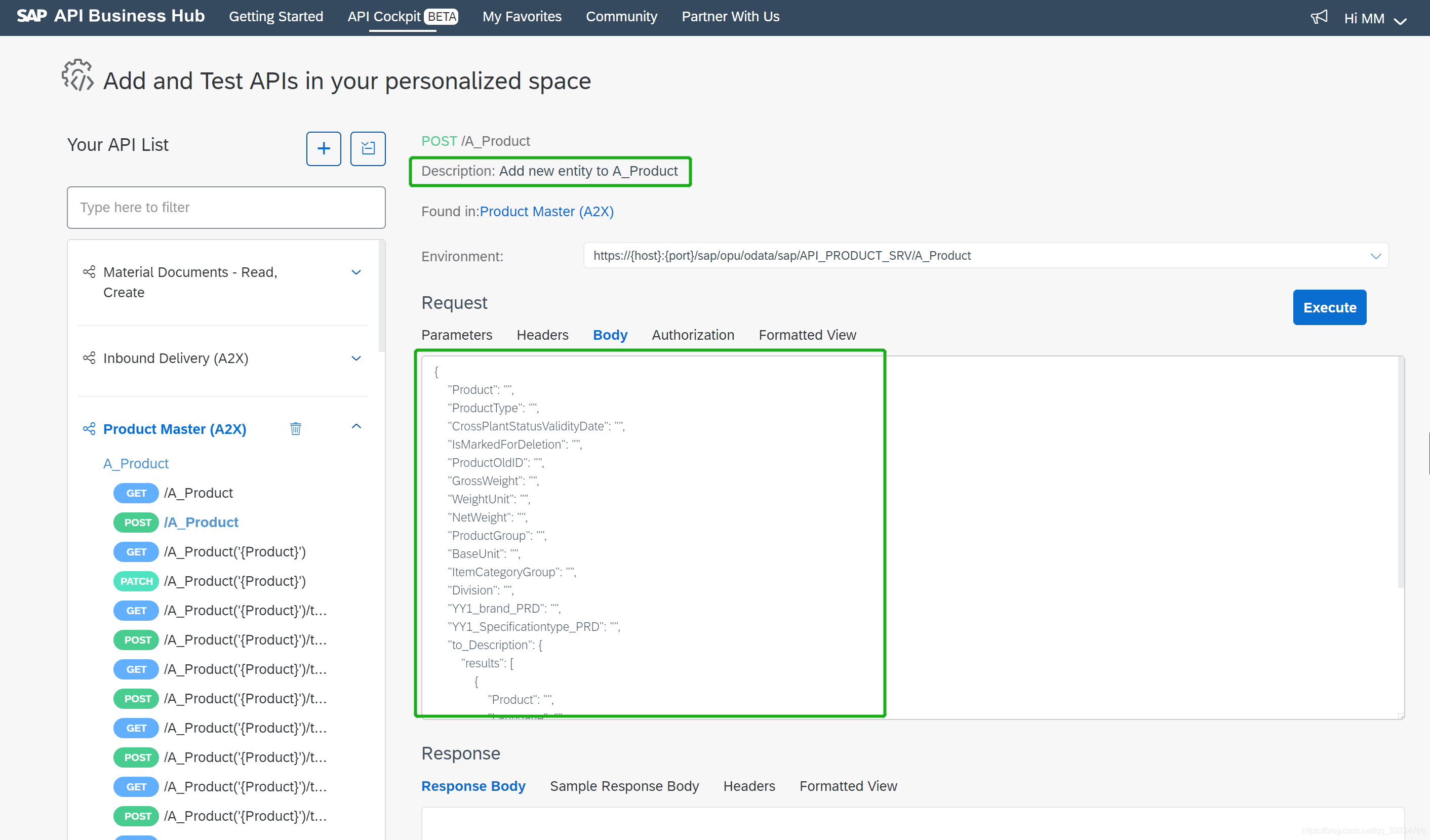This screenshot has width=1430, height=840.
Task: Click the megaphone announcements icon
Action: coord(1319,17)
